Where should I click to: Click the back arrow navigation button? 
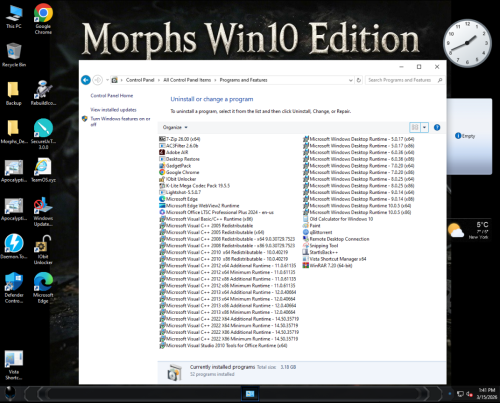click(x=86, y=80)
